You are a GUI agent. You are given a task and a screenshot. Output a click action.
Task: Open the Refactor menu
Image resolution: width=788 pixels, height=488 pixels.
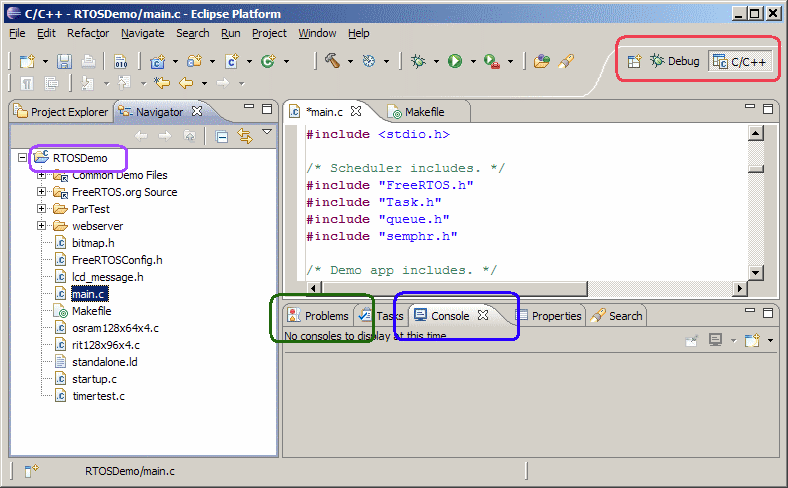[88, 33]
